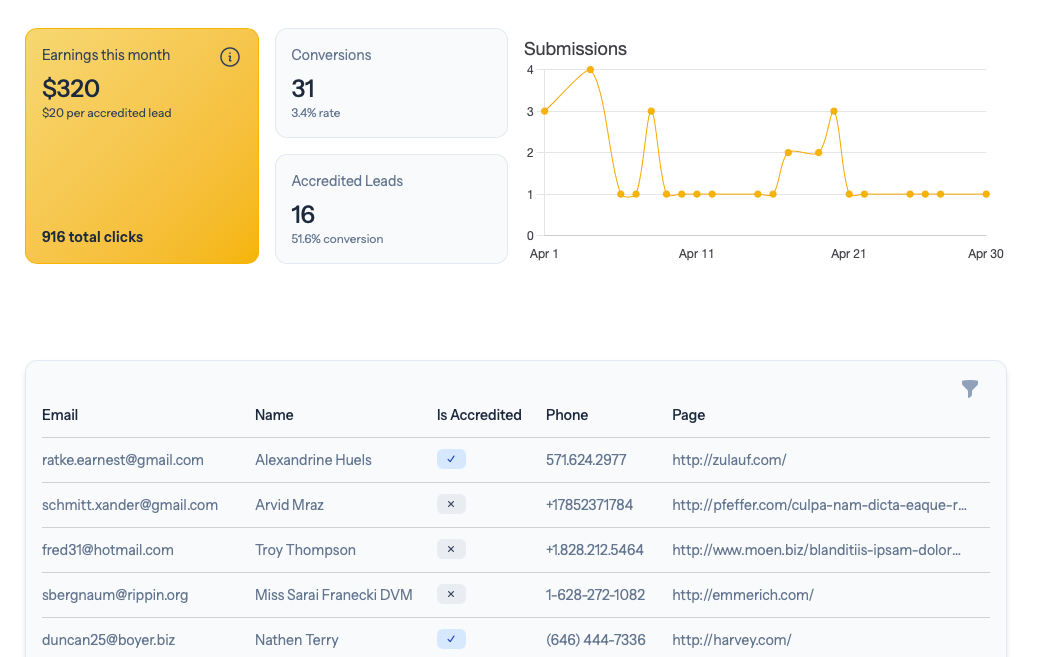Open the http://zulauf.com/ page link

click(x=729, y=460)
